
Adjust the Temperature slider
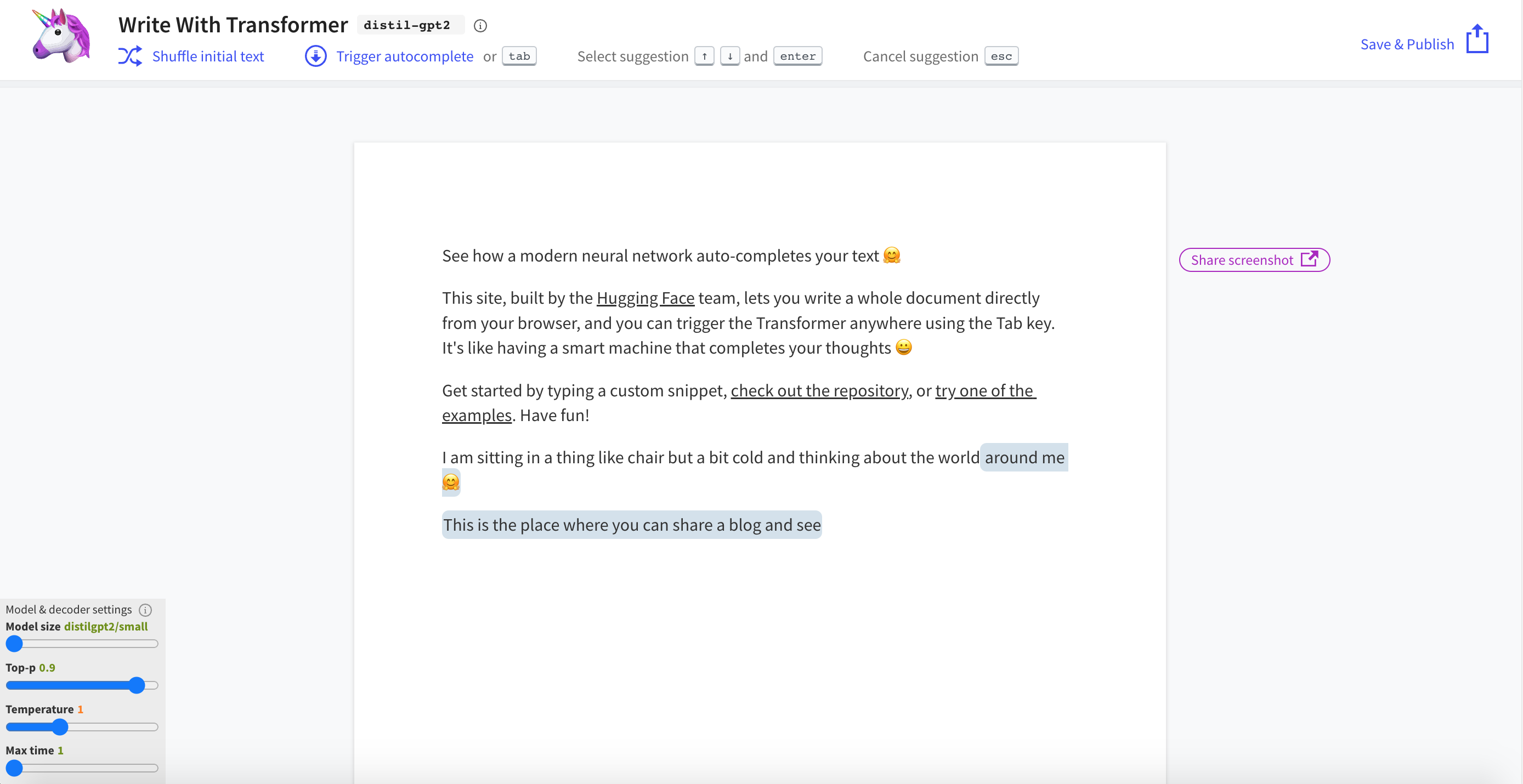click(82, 726)
